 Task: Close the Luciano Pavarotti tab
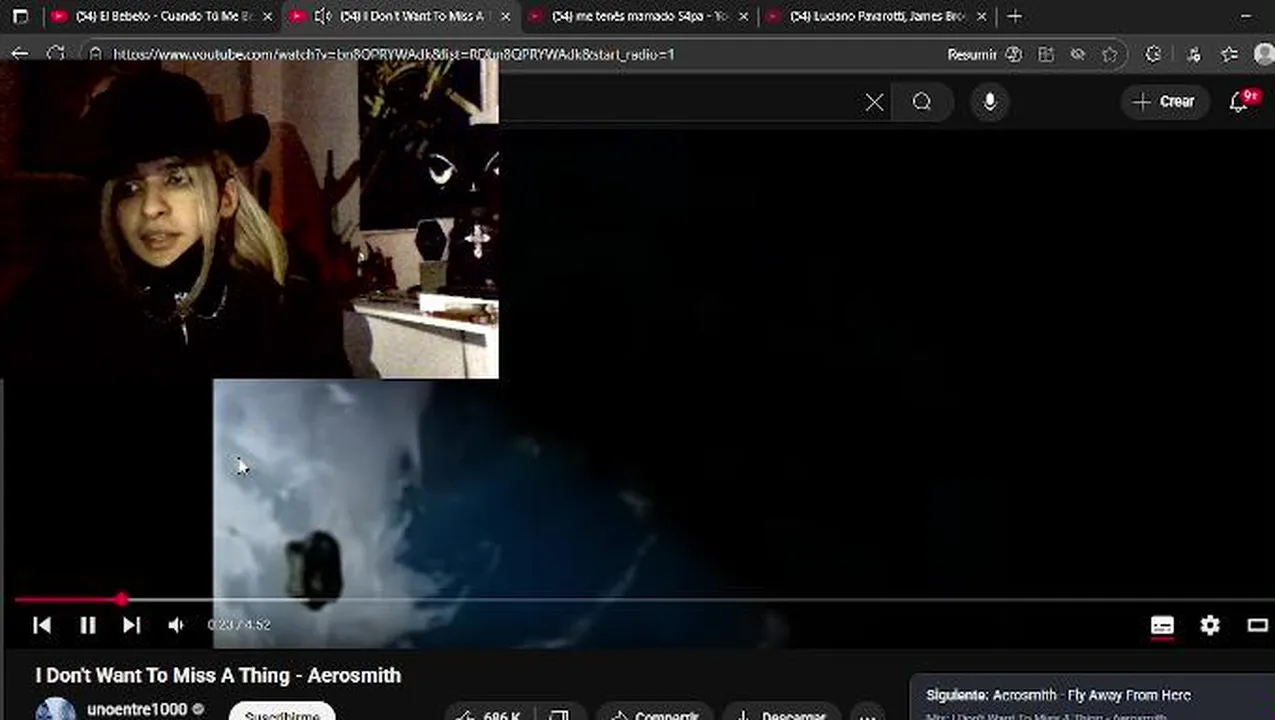(x=982, y=17)
